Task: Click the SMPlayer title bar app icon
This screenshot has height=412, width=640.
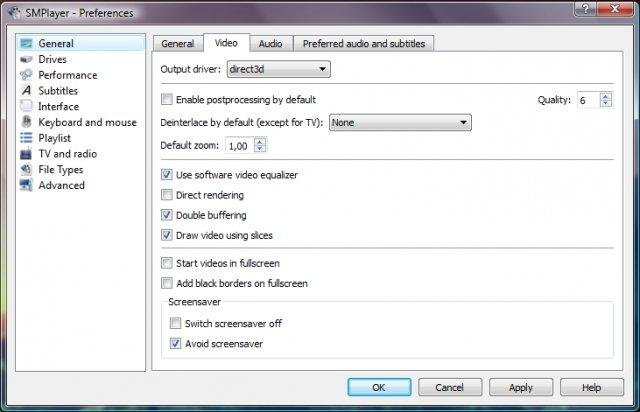Action: click(x=14, y=13)
